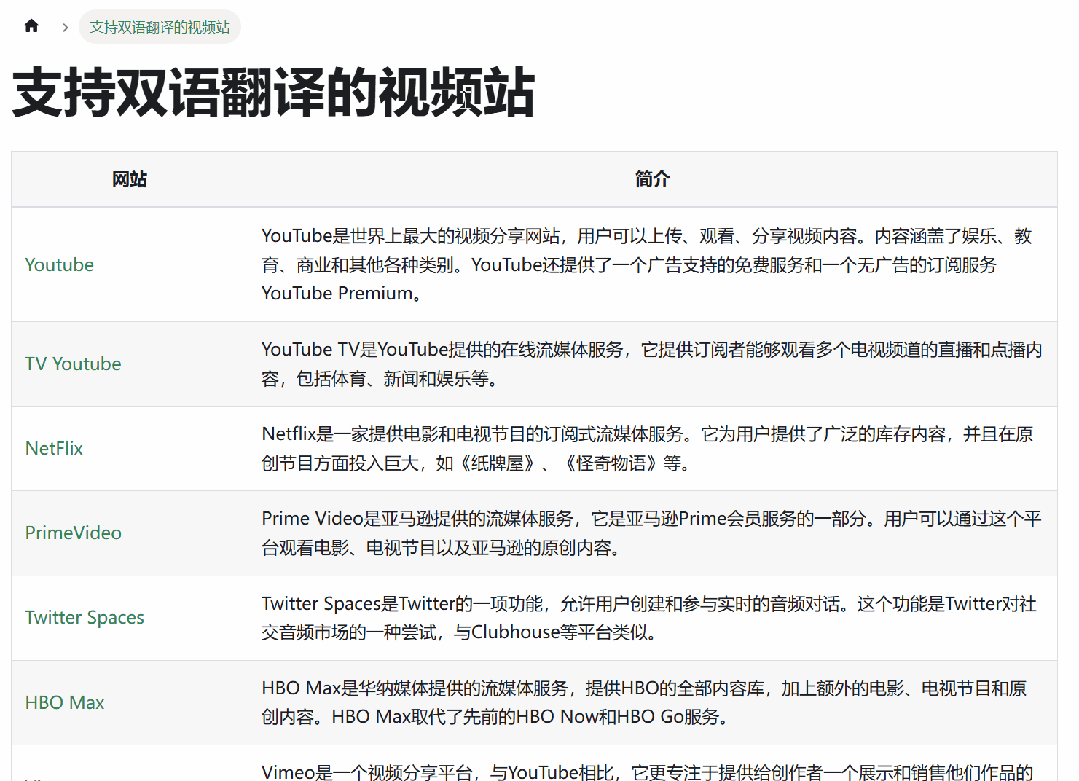The image size is (1079, 781).
Task: Open the TV Youtube link
Action: click(x=73, y=363)
